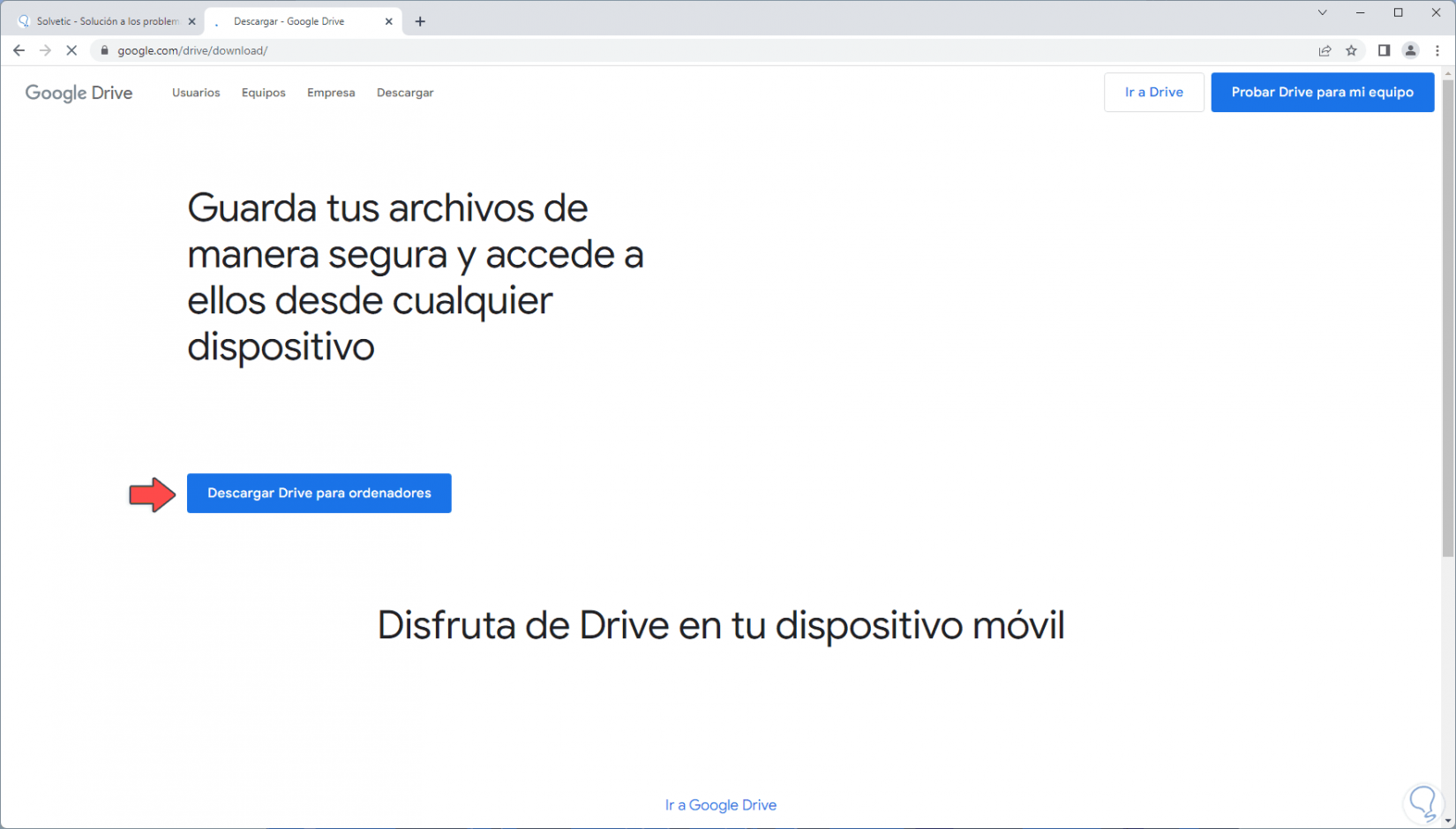Screen dimensions: 1456x829
Task: Click Descargar Drive para ordenadores button
Action: (319, 493)
